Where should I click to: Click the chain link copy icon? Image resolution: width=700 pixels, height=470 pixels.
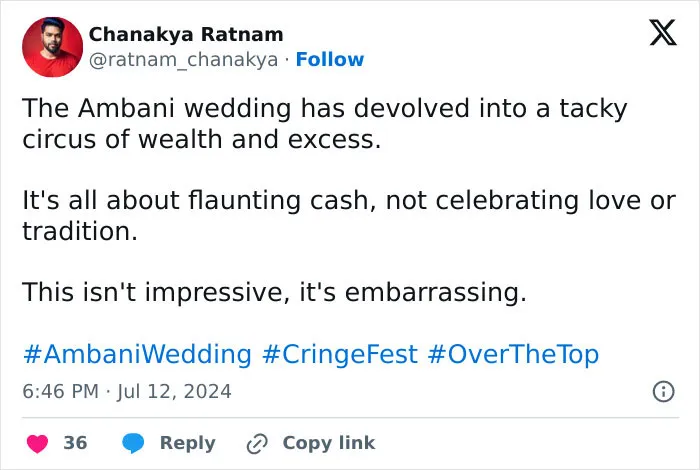tap(257, 443)
